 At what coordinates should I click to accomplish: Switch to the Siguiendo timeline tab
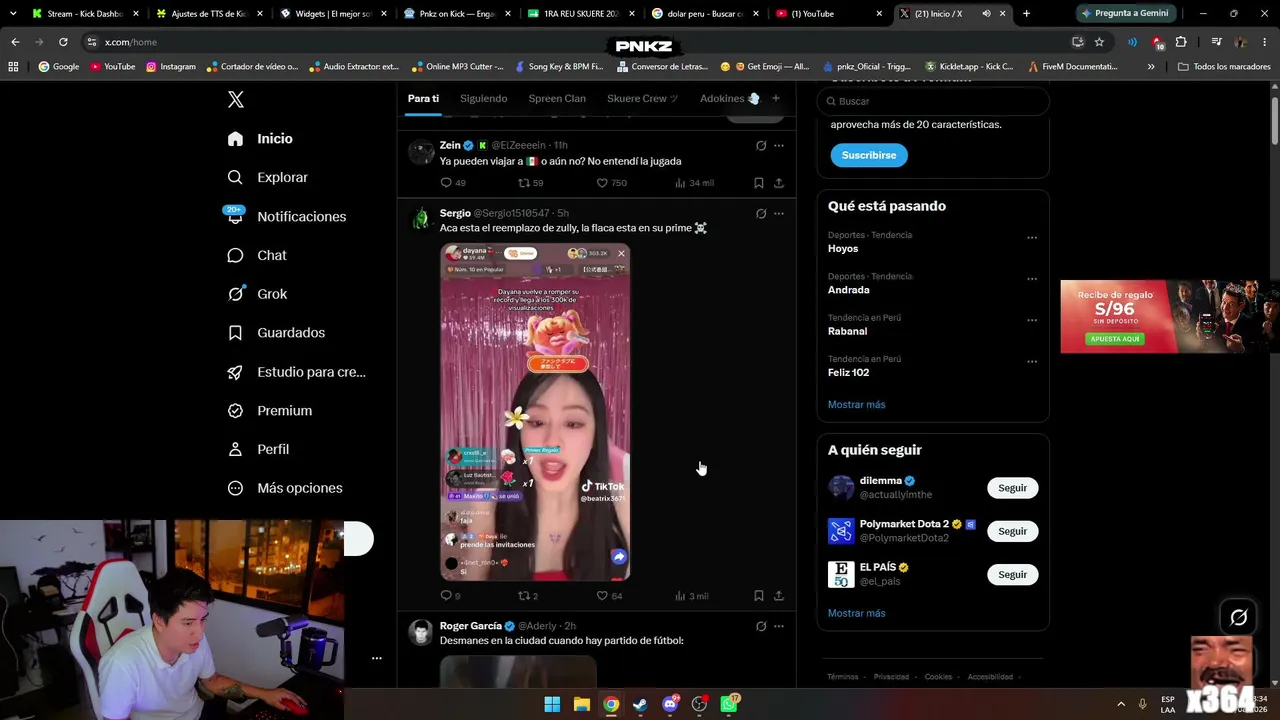click(x=484, y=98)
